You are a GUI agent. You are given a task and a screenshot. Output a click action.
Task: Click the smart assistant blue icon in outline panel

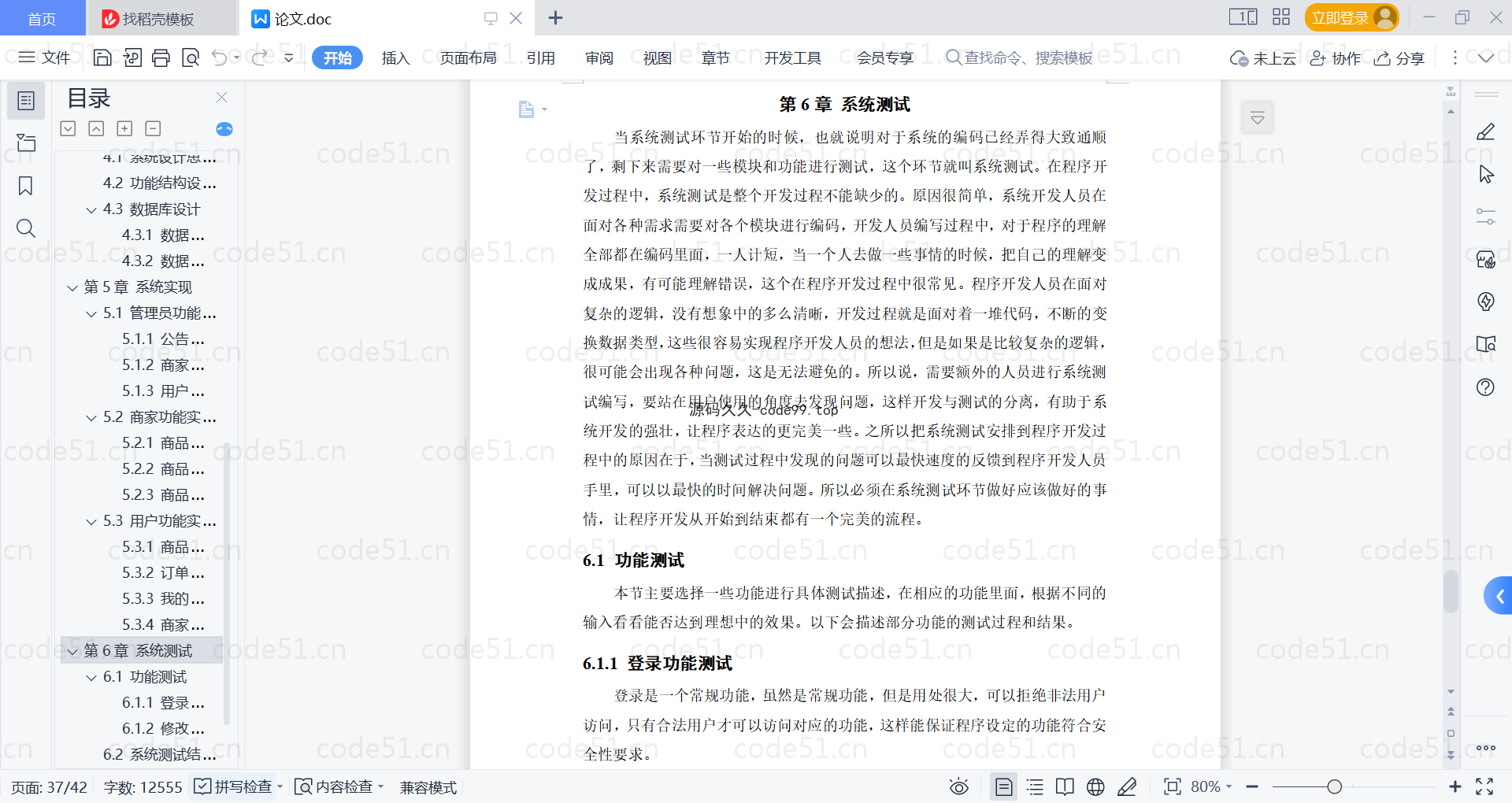click(x=224, y=129)
